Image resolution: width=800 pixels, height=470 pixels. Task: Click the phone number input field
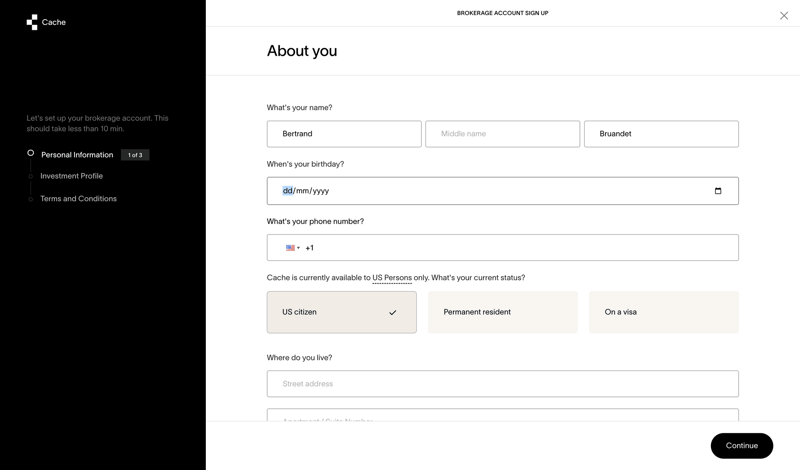pyautogui.click(x=520, y=248)
